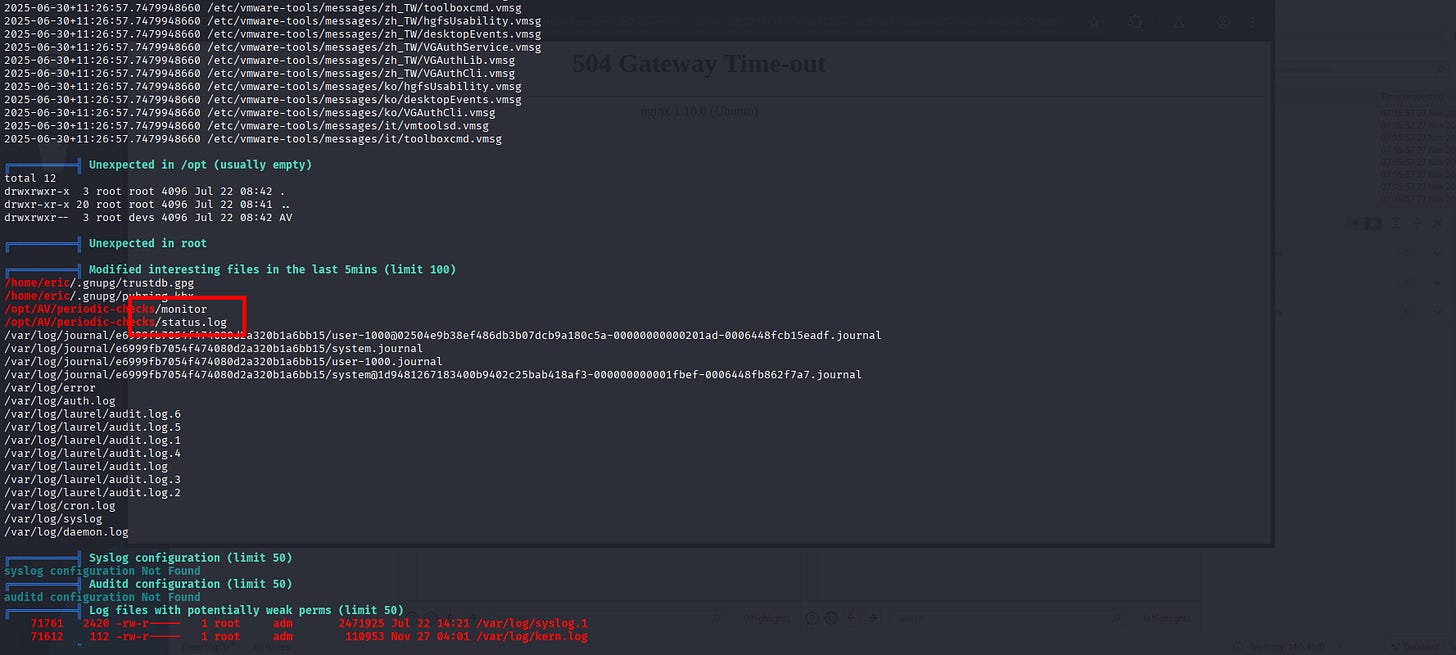Open the browser extensions puzzle icon

[x=1135, y=21]
